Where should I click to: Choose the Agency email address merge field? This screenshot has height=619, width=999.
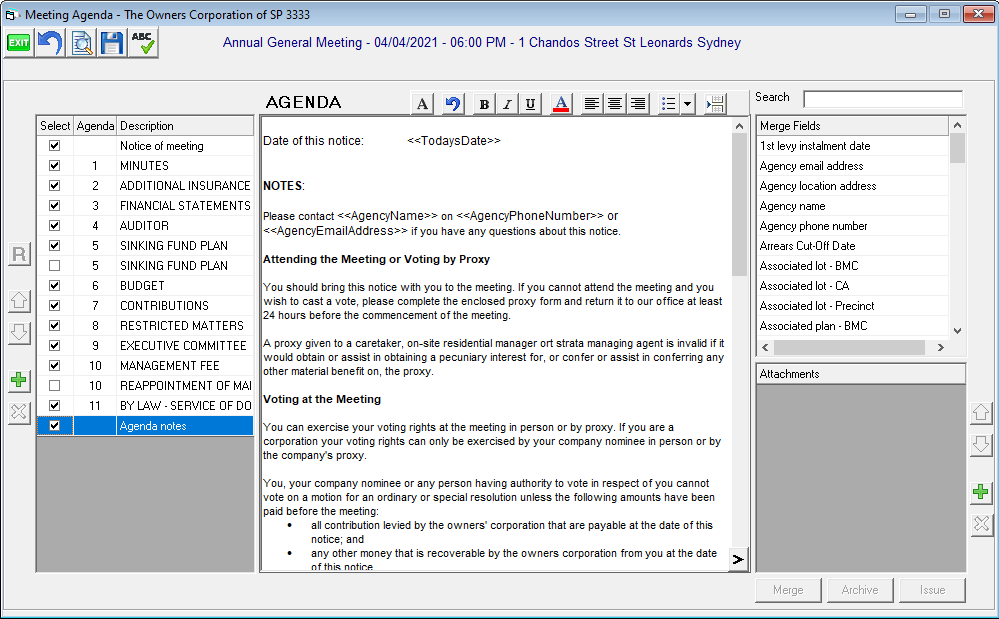pyautogui.click(x=811, y=166)
